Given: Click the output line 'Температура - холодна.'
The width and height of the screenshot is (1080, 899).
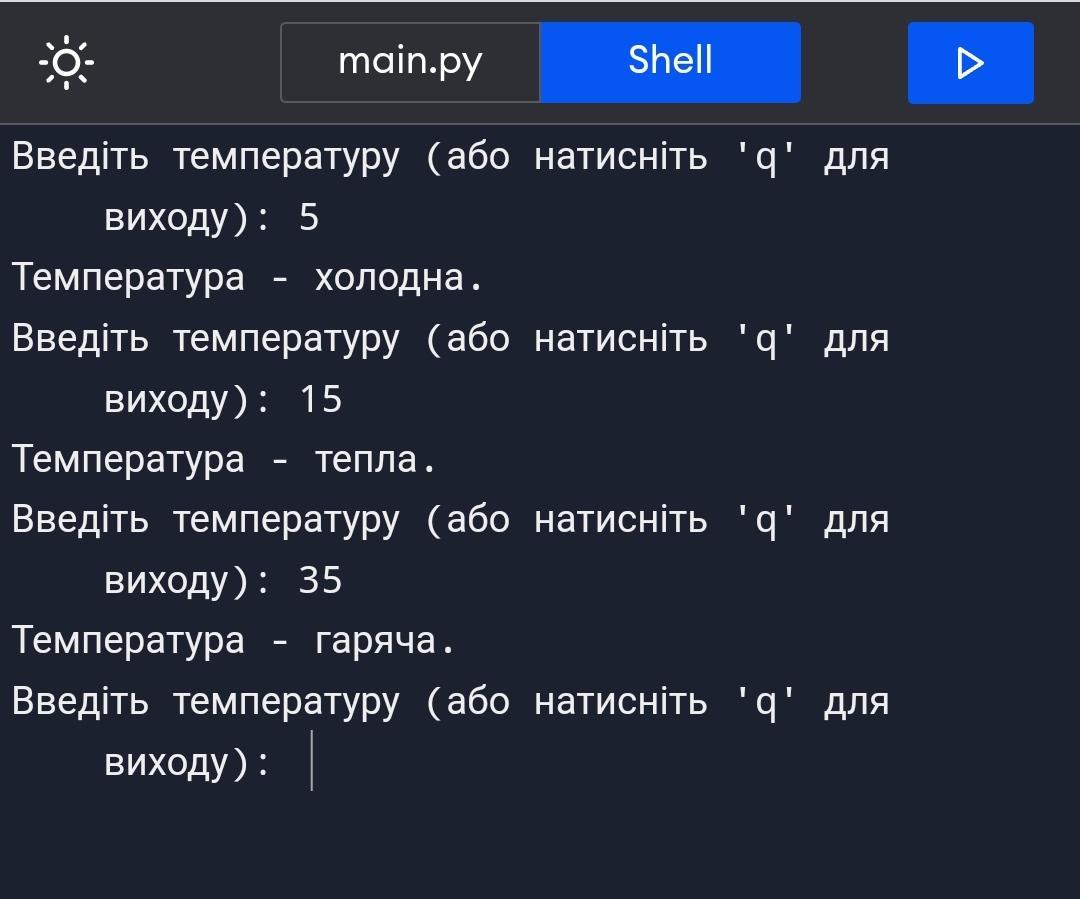Looking at the screenshot, I should point(247,277).
